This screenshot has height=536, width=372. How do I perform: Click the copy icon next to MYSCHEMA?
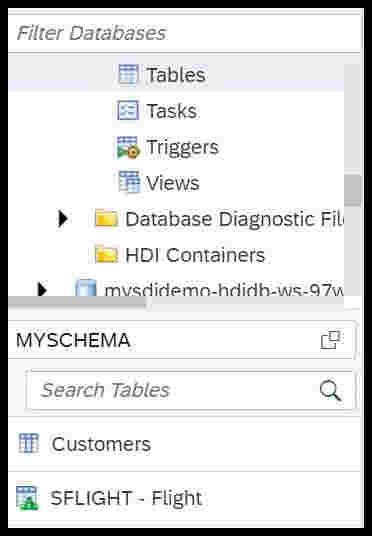point(330,340)
